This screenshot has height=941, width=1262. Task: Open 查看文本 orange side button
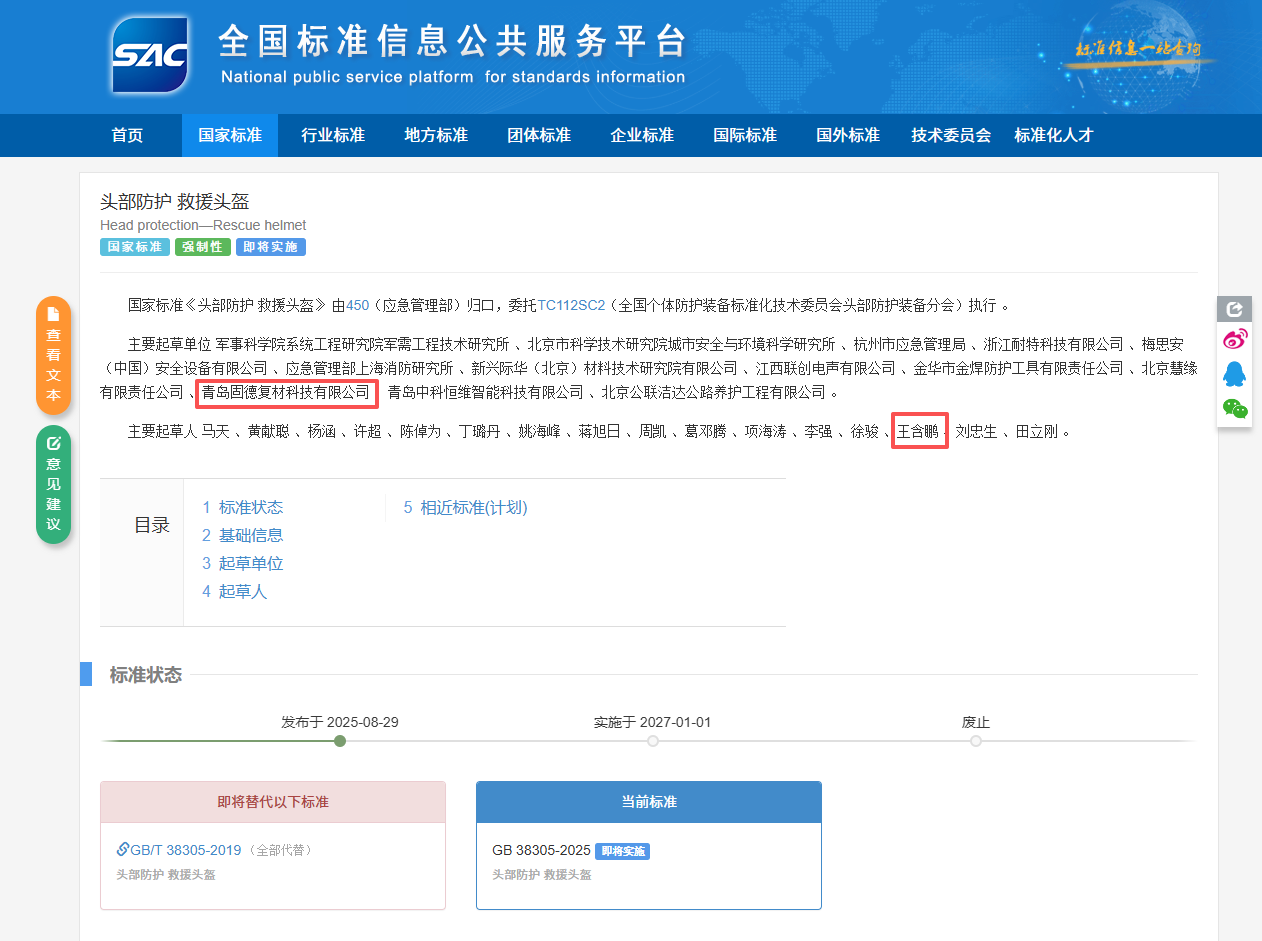(x=53, y=355)
